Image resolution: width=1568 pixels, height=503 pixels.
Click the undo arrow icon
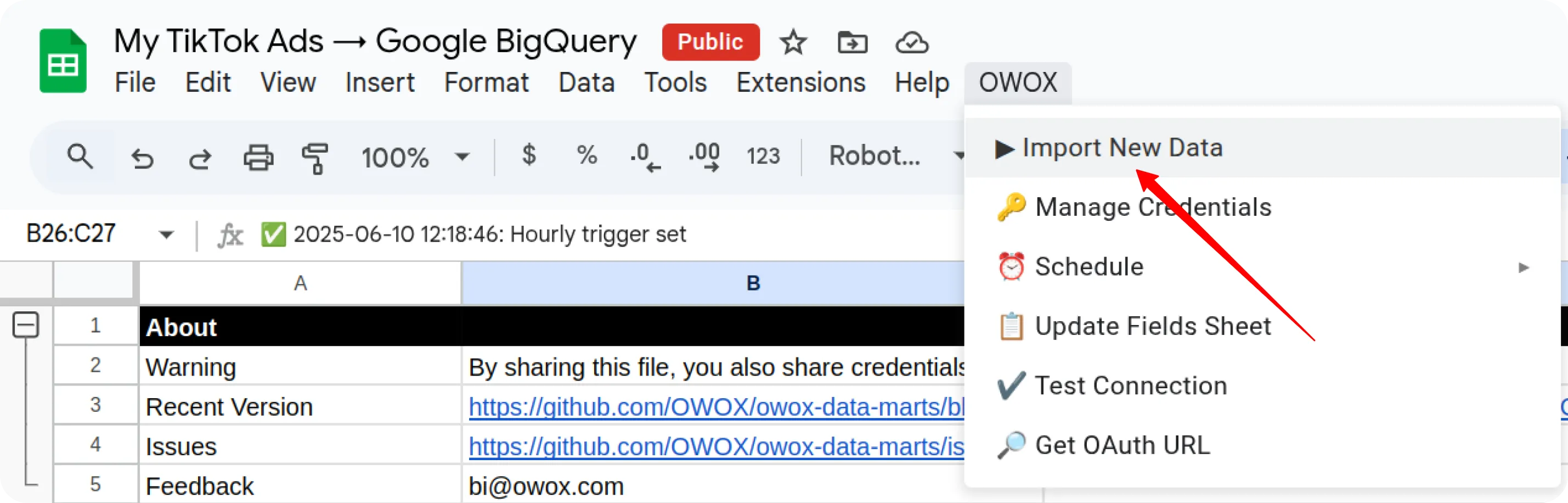tap(143, 158)
